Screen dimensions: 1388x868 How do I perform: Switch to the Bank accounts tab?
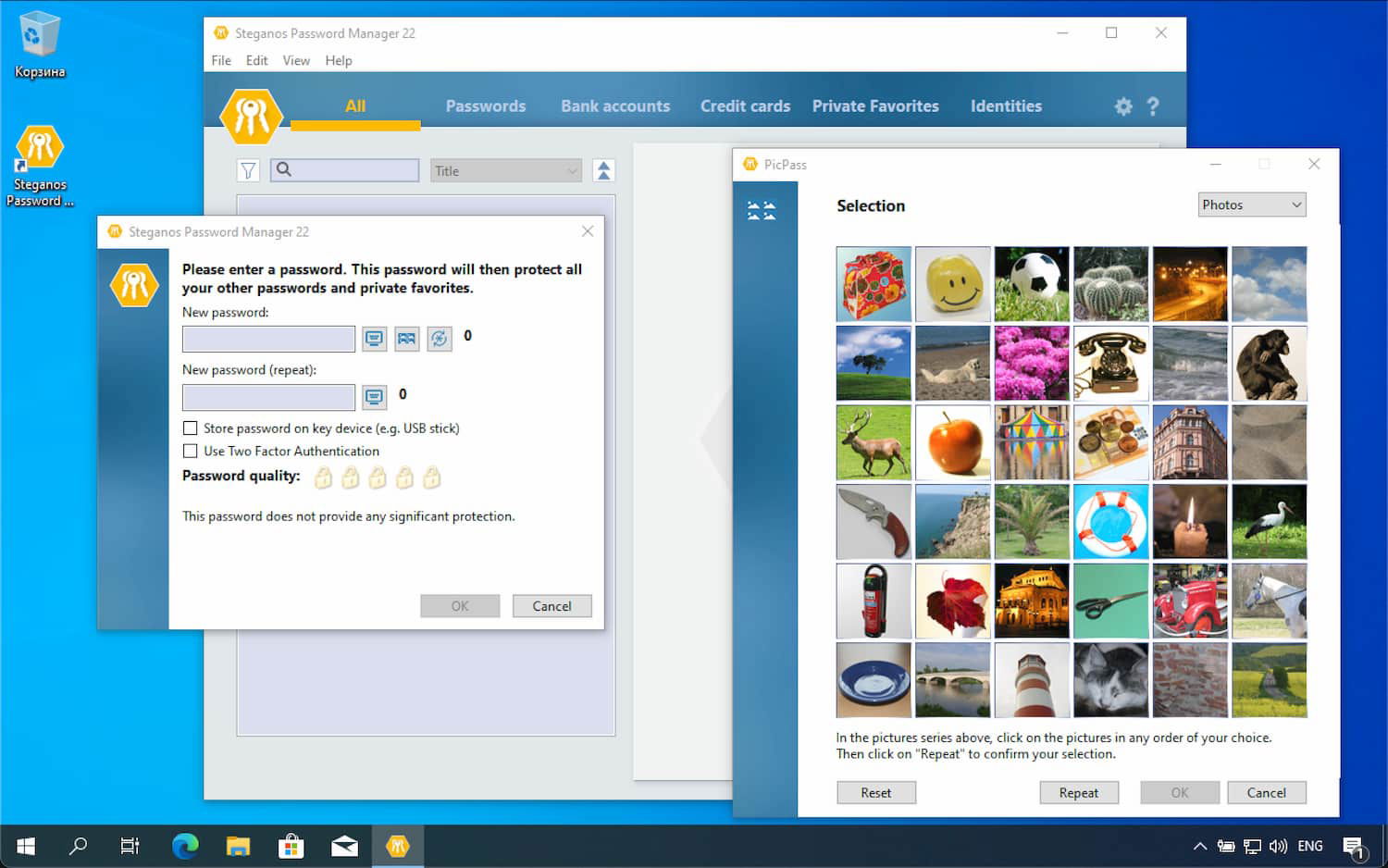pos(614,105)
